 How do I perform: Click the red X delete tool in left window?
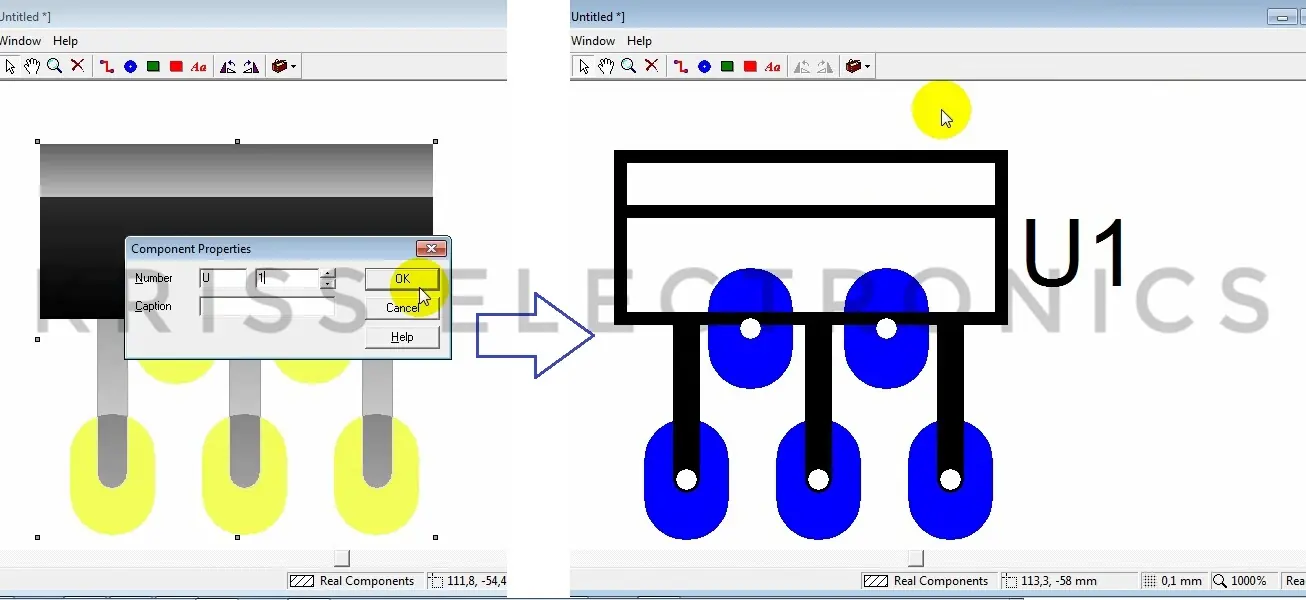[77, 66]
